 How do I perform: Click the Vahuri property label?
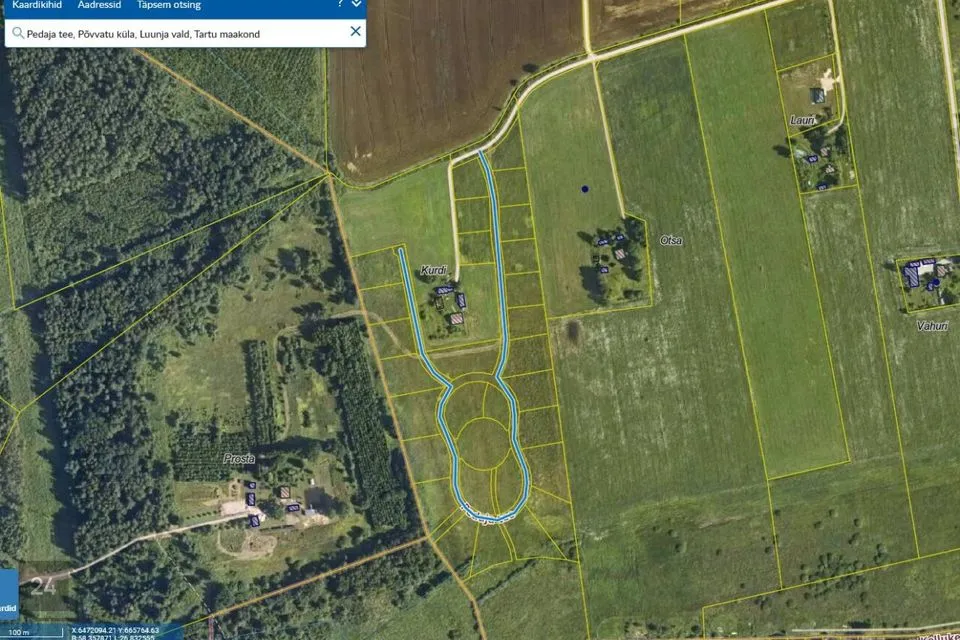coord(932,326)
